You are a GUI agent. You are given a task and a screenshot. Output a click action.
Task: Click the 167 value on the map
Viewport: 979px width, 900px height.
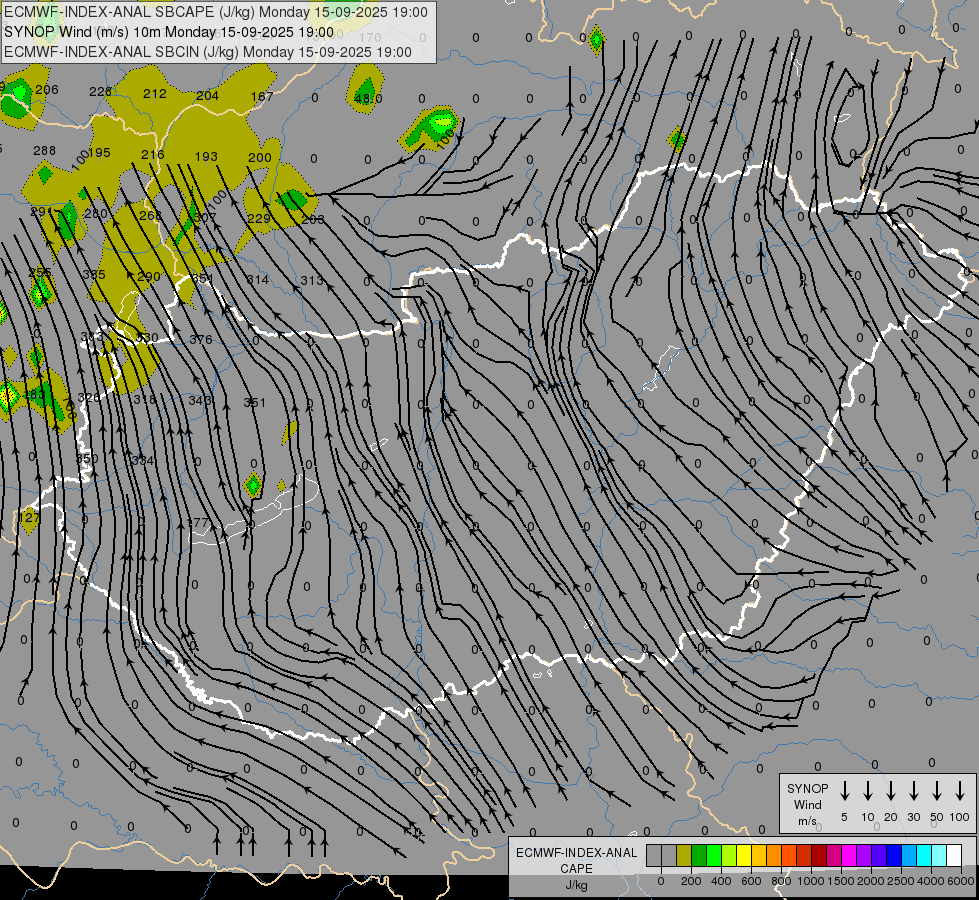pyautogui.click(x=262, y=96)
